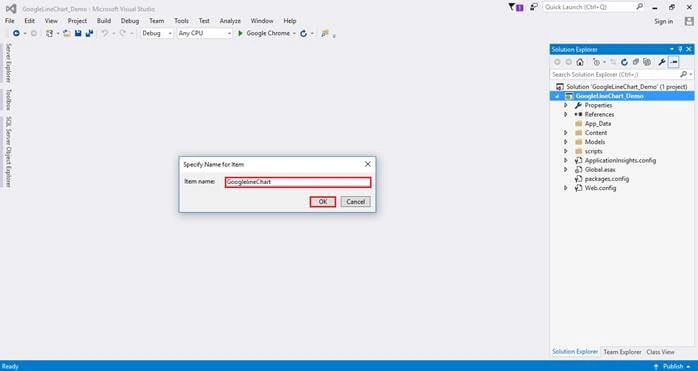Expand the scripts folder node
The image size is (698, 371).
pos(566,151)
